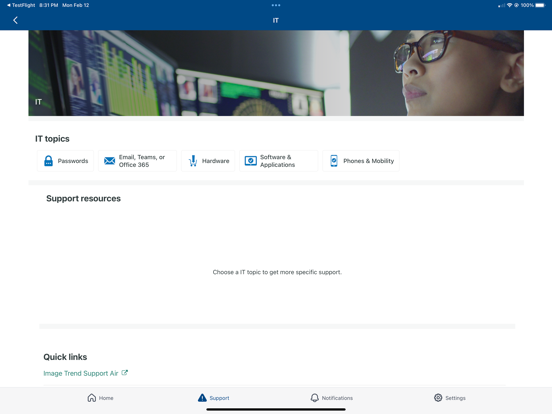Click the Home house icon
552x414 pixels.
pyautogui.click(x=92, y=398)
